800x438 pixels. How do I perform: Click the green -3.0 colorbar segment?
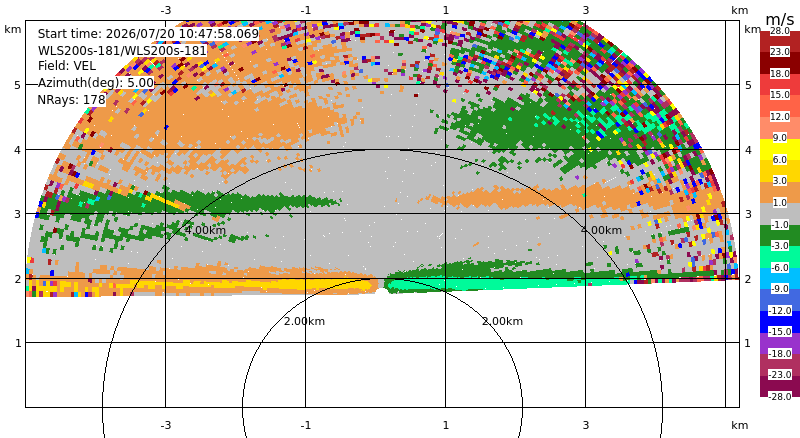tap(780, 235)
